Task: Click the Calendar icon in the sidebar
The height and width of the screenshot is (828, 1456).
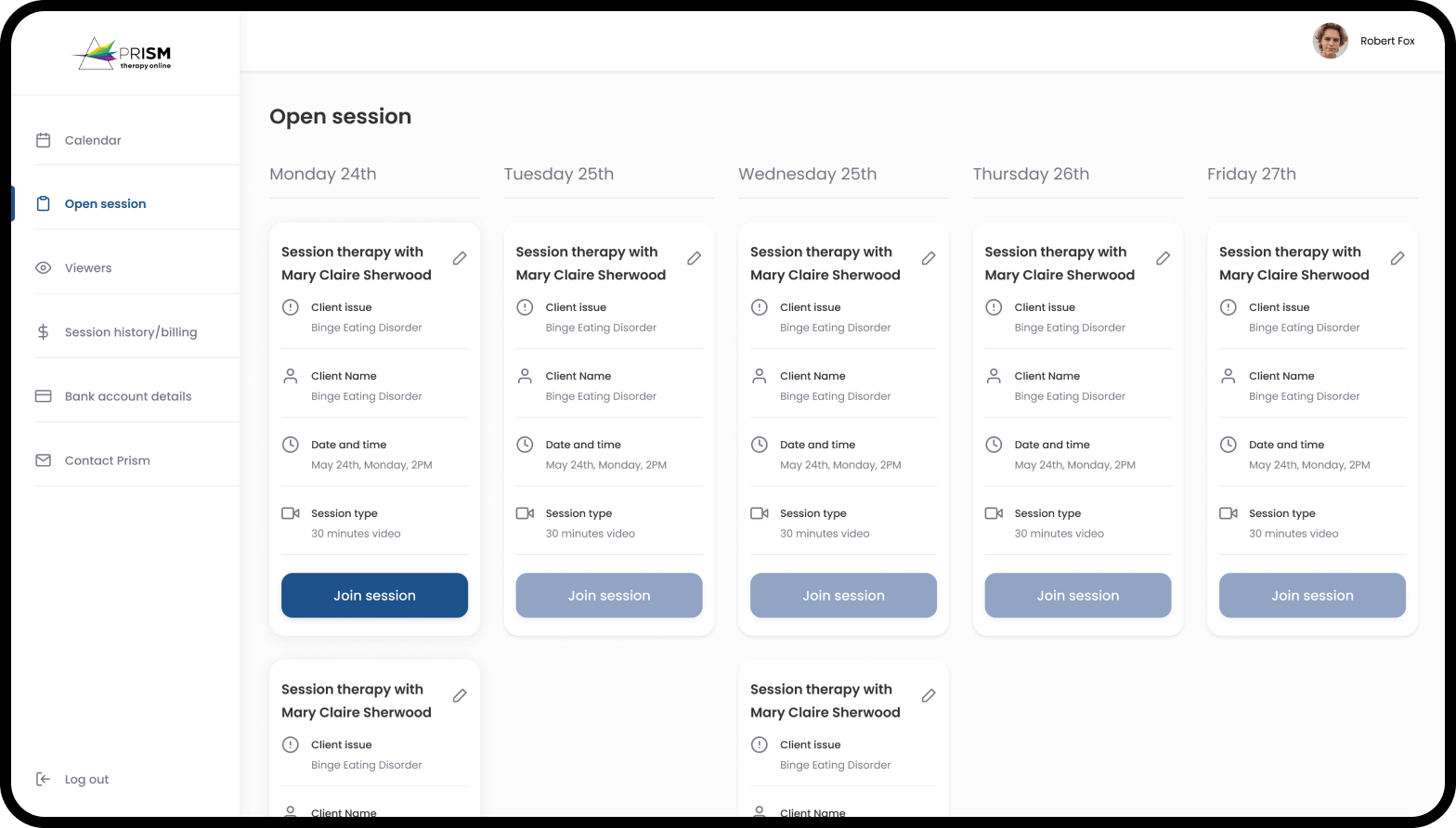Action: tap(43, 140)
